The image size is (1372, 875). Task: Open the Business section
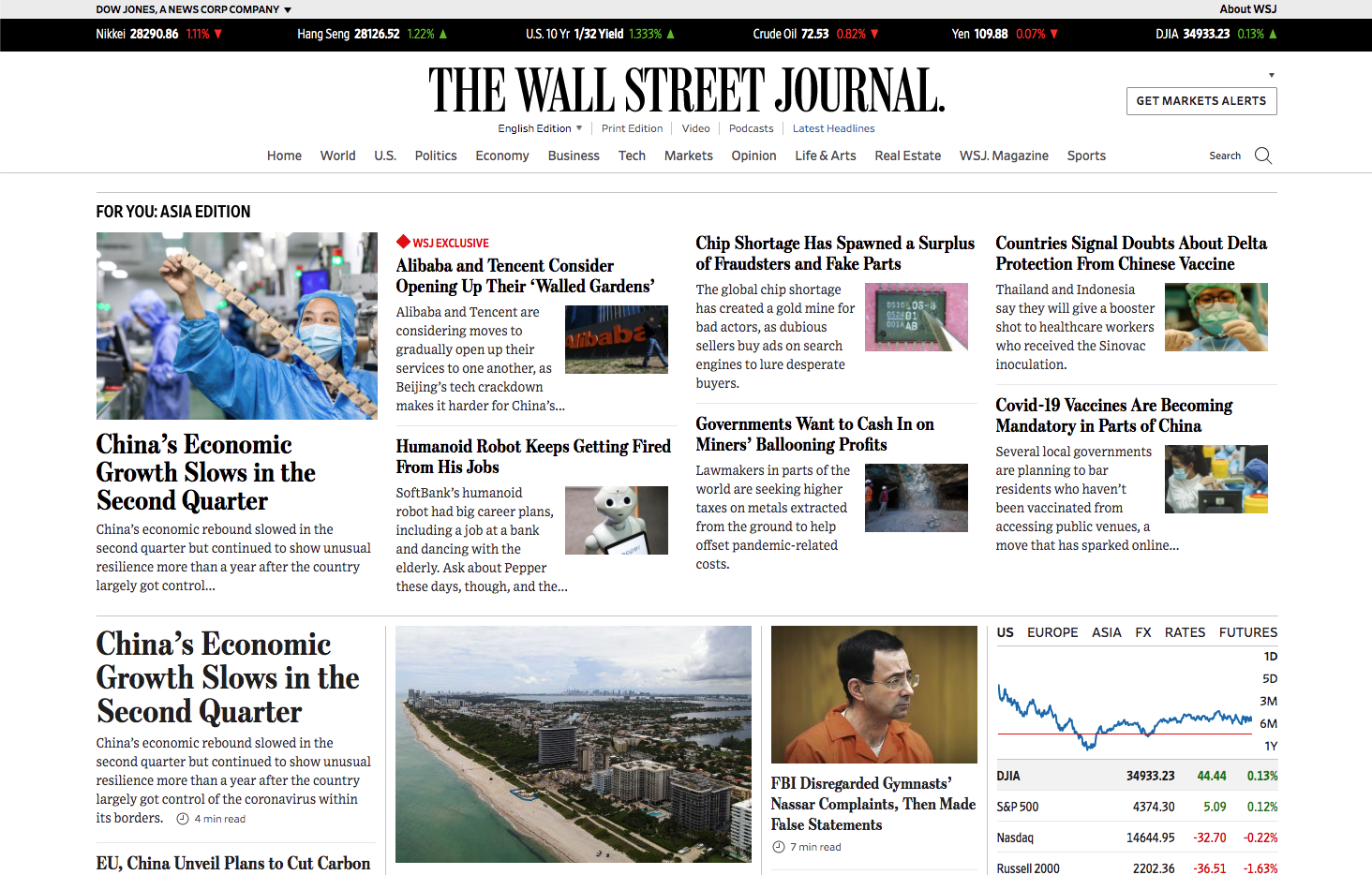[x=574, y=156]
